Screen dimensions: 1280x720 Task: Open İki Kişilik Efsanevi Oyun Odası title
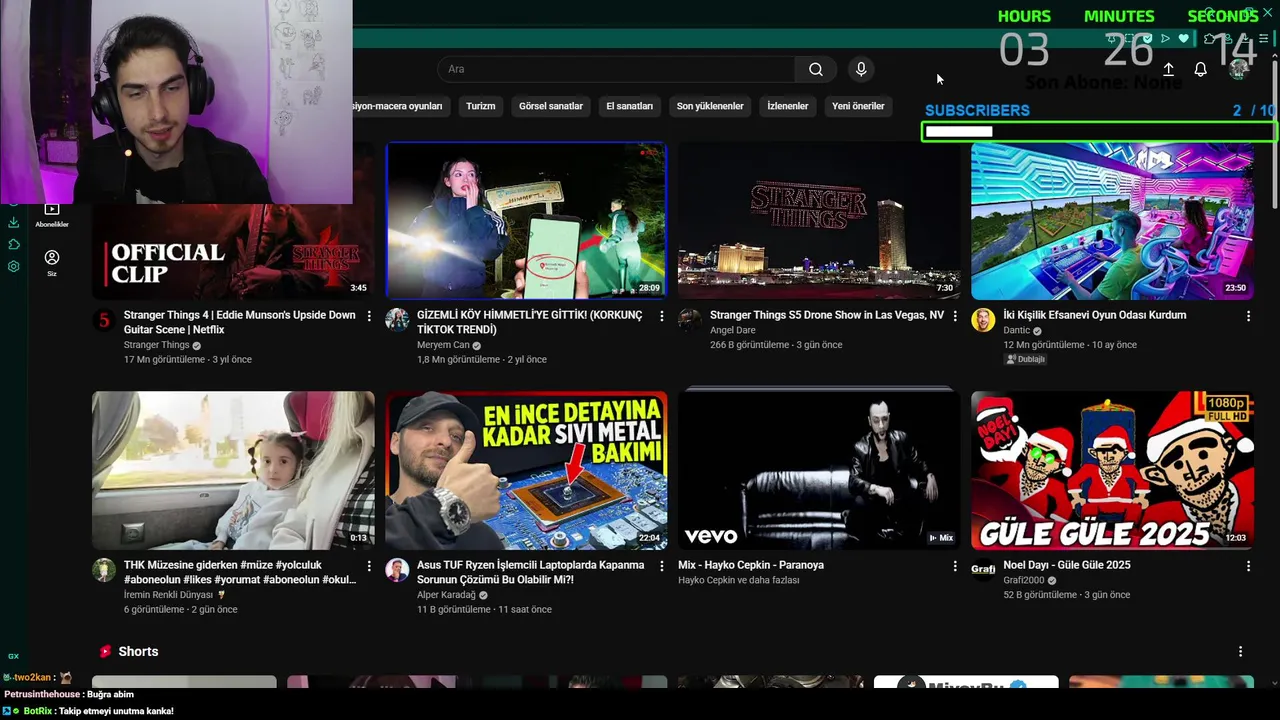pyautogui.click(x=1094, y=315)
